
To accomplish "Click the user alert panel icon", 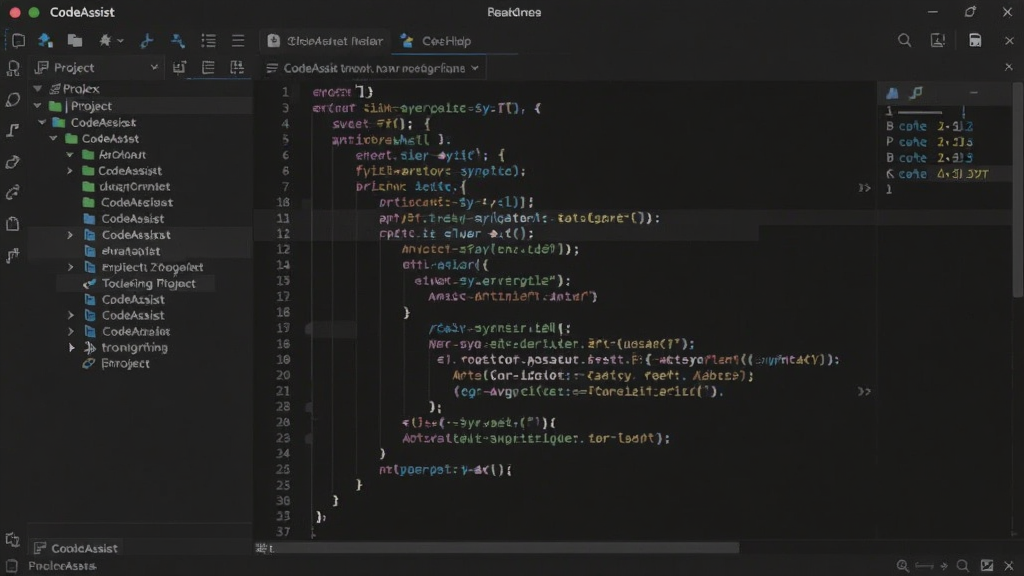I will (x=938, y=40).
